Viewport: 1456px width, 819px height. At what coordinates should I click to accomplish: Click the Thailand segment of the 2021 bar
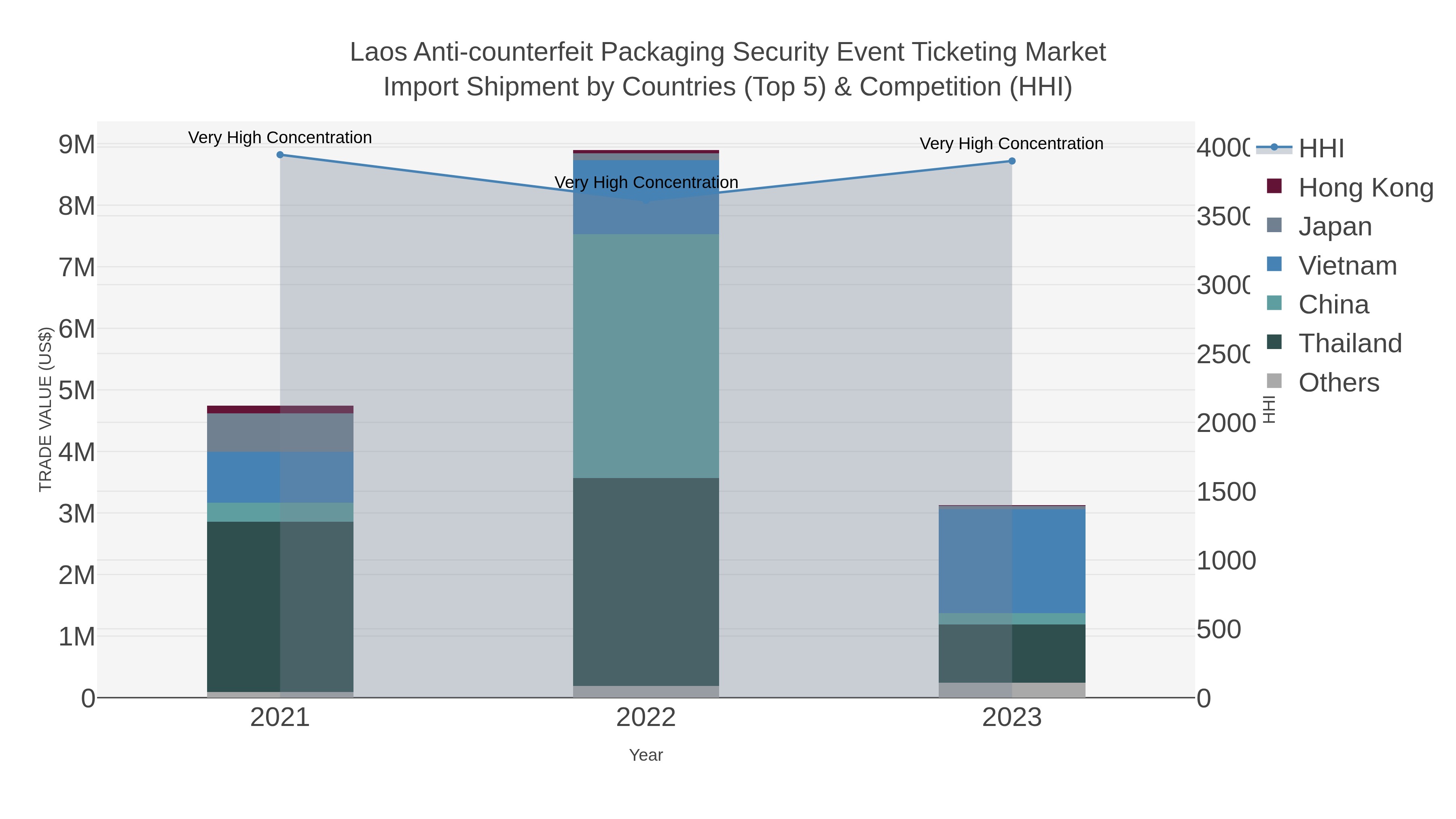pos(280,607)
